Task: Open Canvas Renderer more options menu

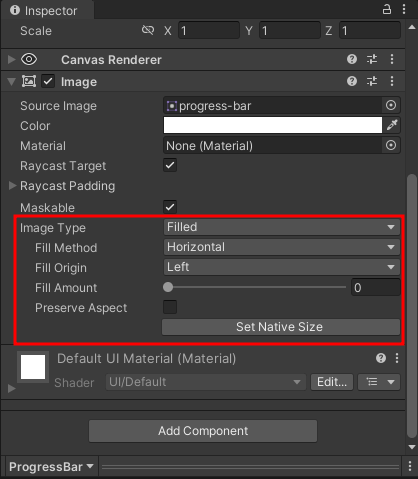Action: point(392,59)
